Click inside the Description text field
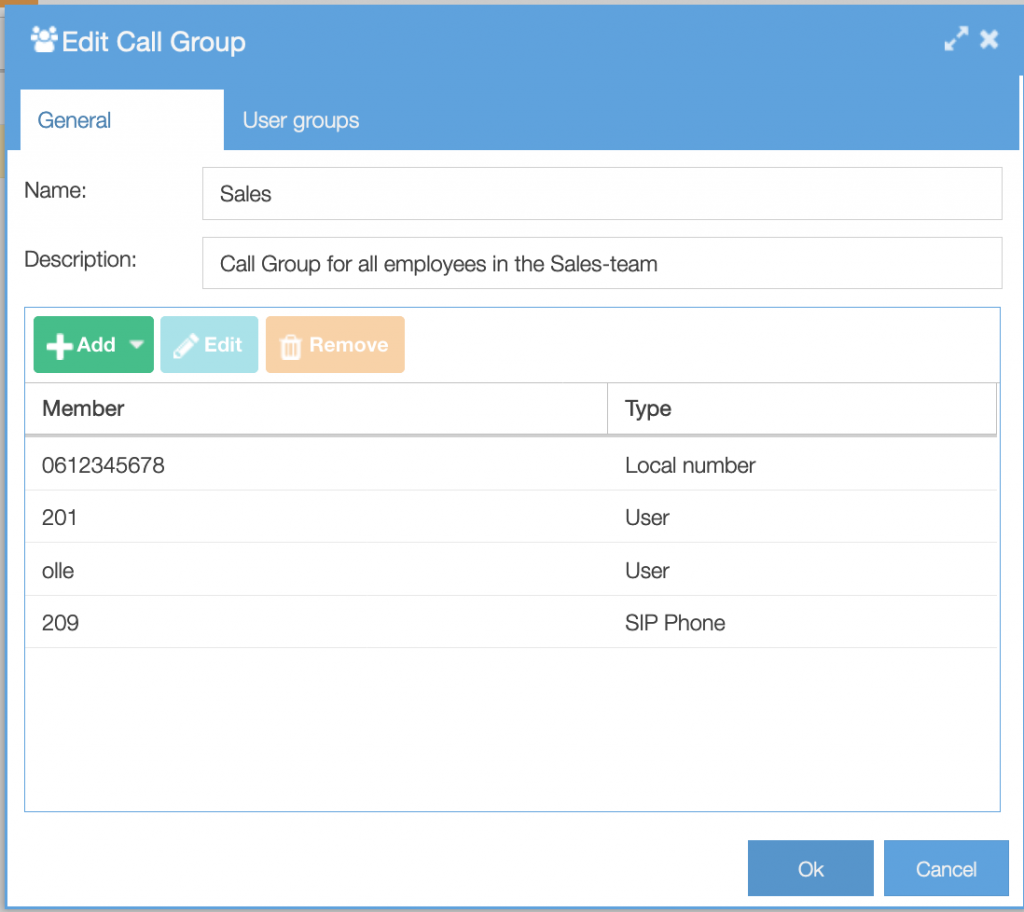Screen dimensions: 1024x912 click(x=600, y=262)
